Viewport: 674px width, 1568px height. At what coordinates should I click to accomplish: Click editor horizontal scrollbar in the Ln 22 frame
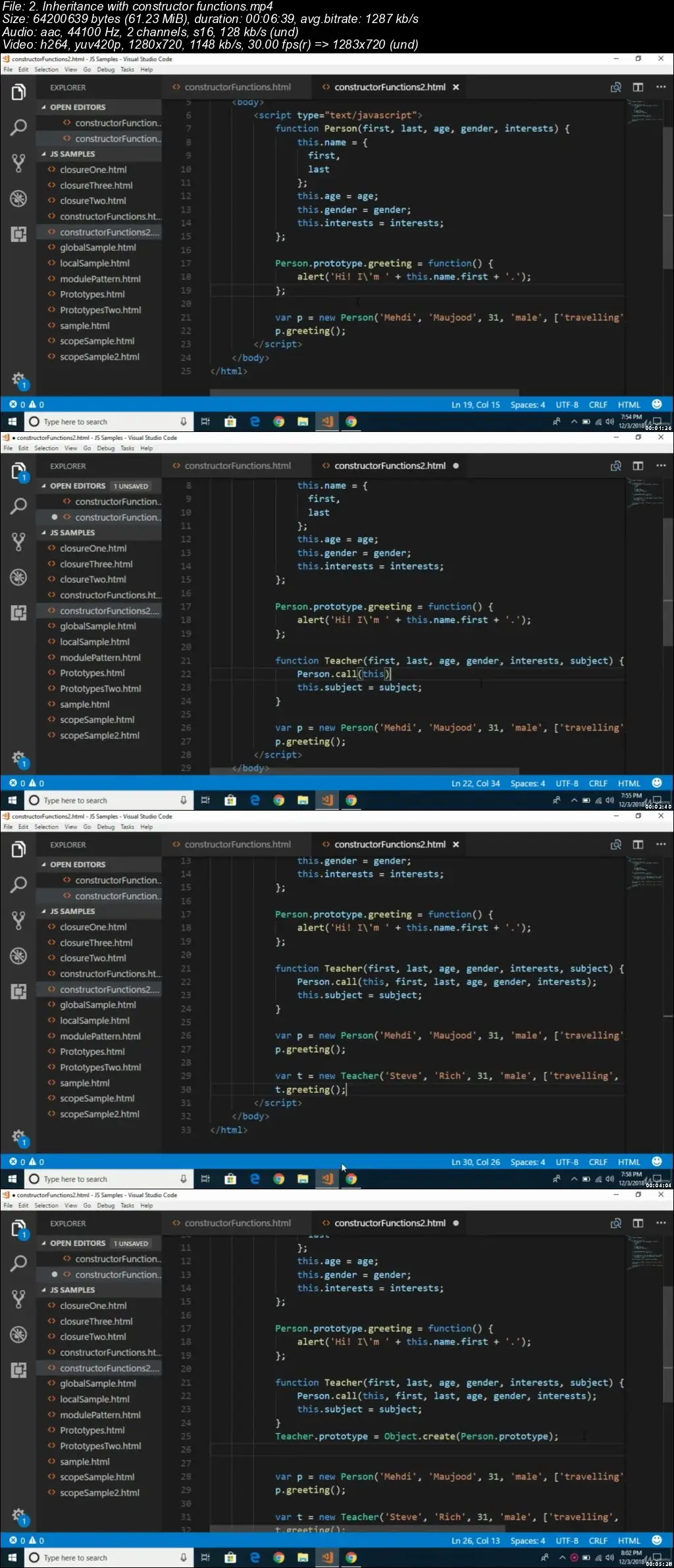[x=365, y=771]
